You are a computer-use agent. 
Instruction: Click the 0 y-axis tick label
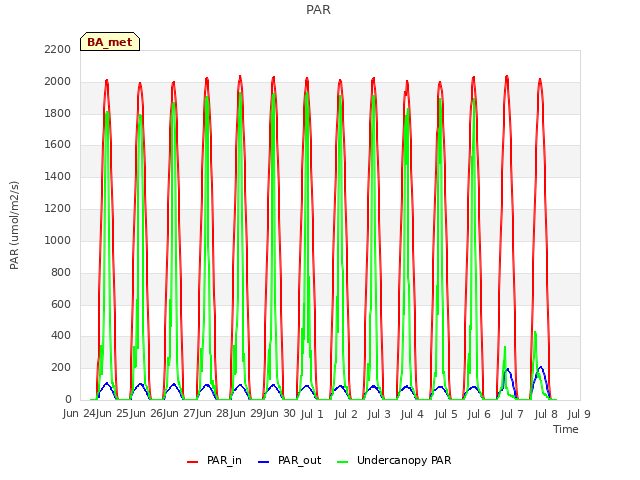coord(68,399)
